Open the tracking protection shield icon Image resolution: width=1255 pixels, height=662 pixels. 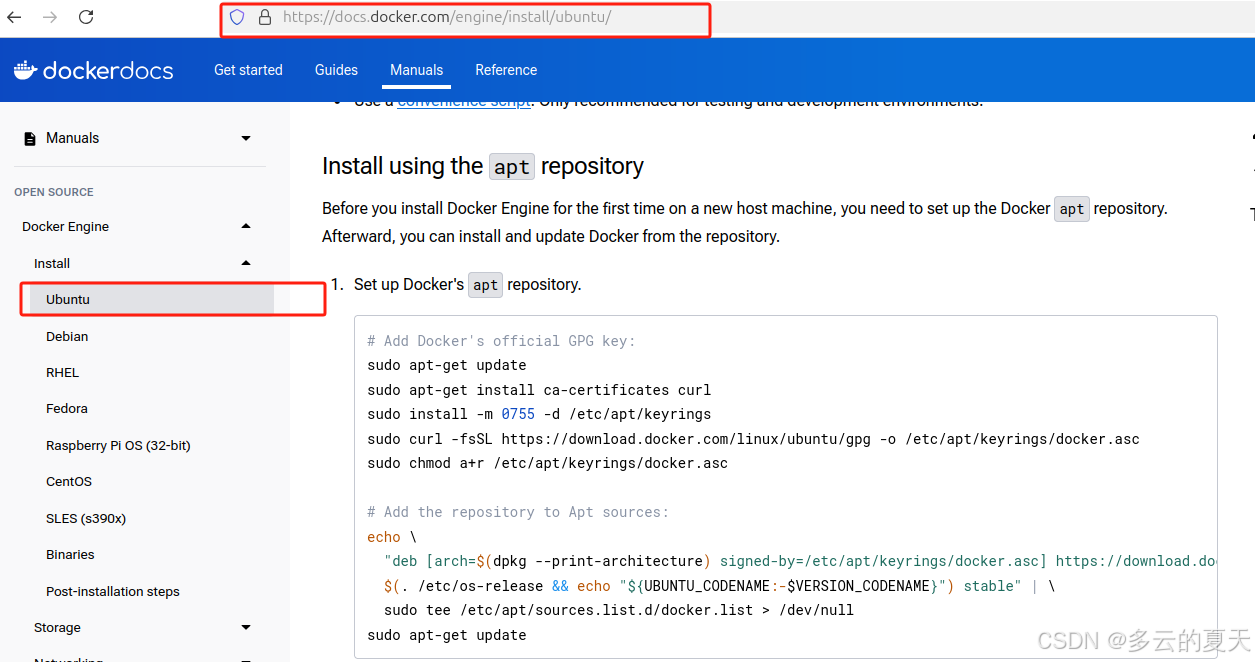pyautogui.click(x=237, y=17)
